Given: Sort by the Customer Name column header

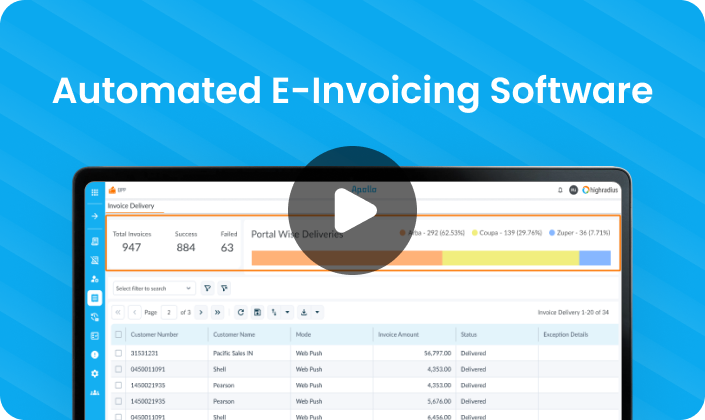Looking at the screenshot, I should pos(234,335).
